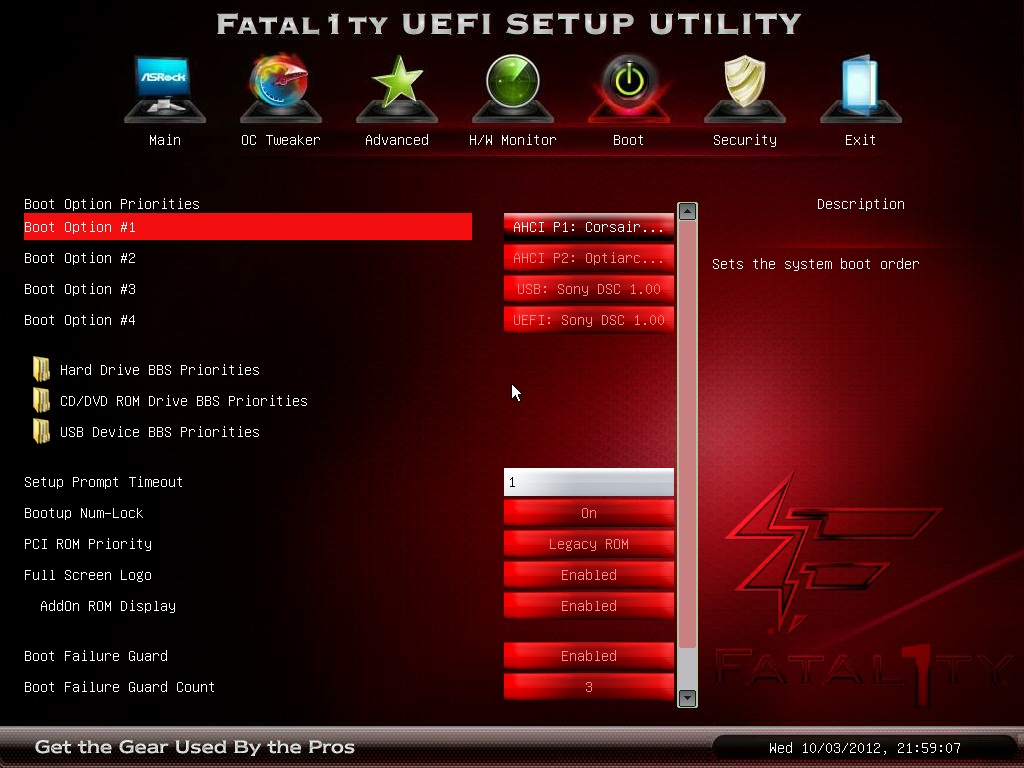Click the Boot tab label text
The image size is (1024, 768).
[x=628, y=140]
